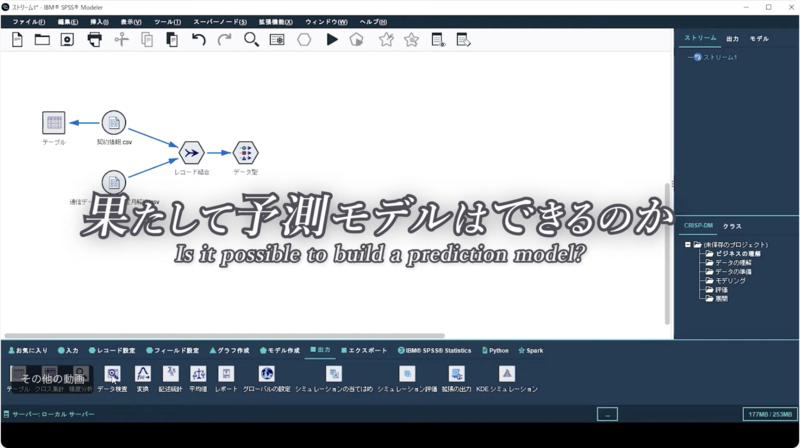This screenshot has width=800, height=448.
Task: Pick the 拡張の出力 extension output node
Action: coord(457,379)
